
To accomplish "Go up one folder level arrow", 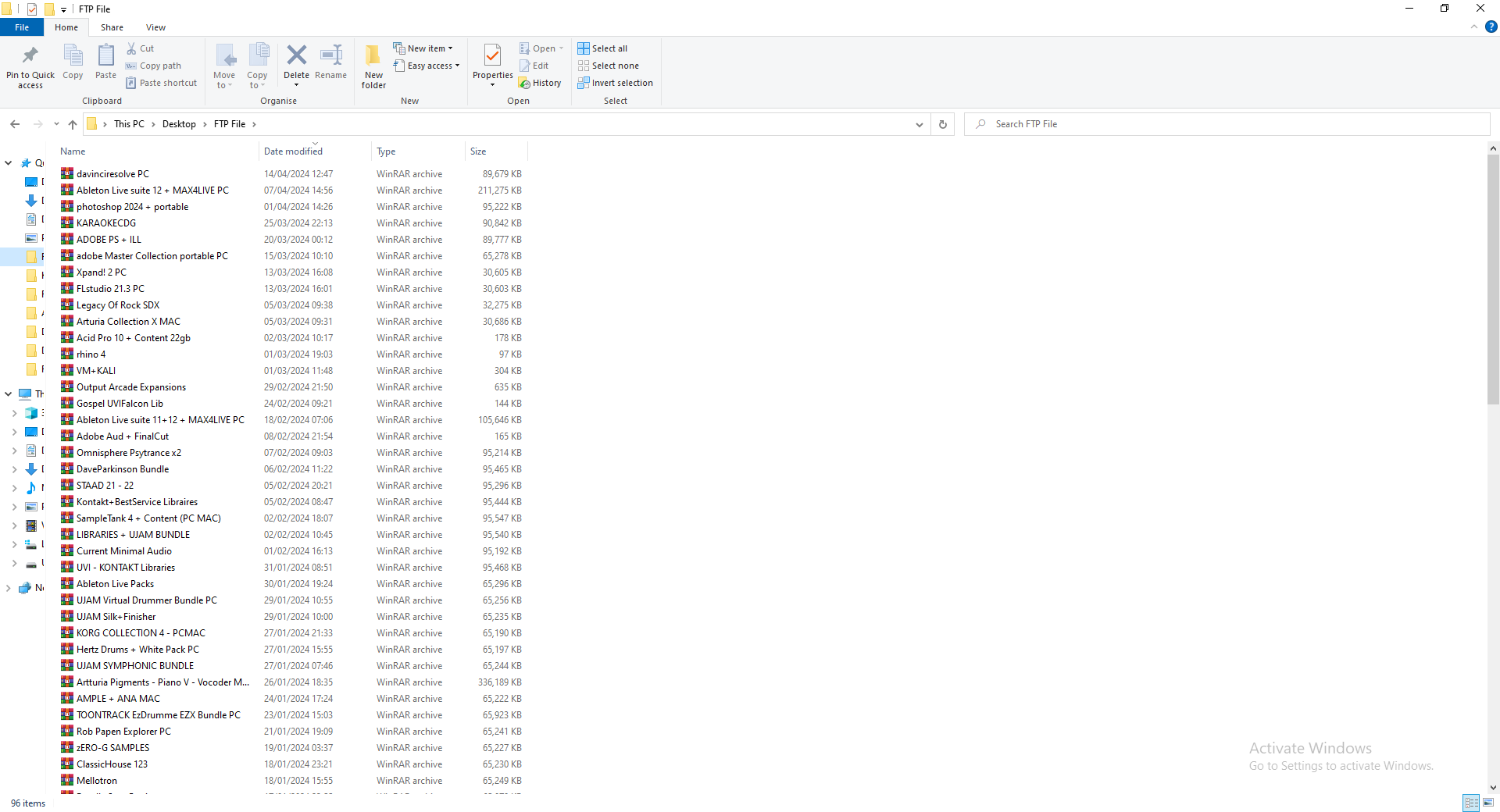I will pos(73,124).
